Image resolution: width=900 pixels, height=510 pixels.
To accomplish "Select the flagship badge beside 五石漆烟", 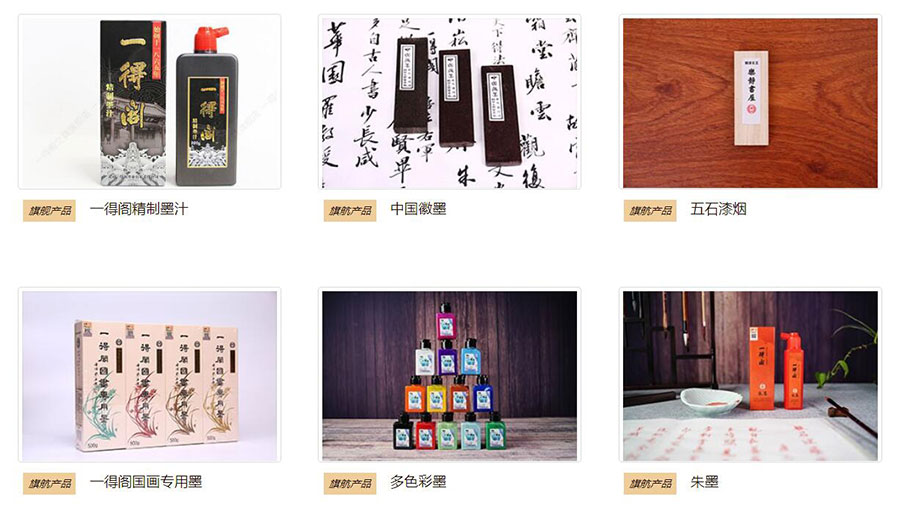I will [650, 210].
